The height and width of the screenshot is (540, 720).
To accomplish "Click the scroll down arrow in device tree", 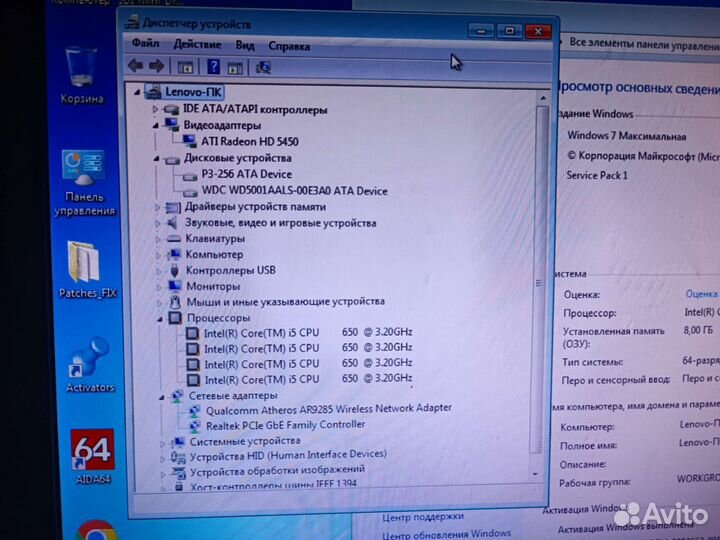I will (x=535, y=474).
